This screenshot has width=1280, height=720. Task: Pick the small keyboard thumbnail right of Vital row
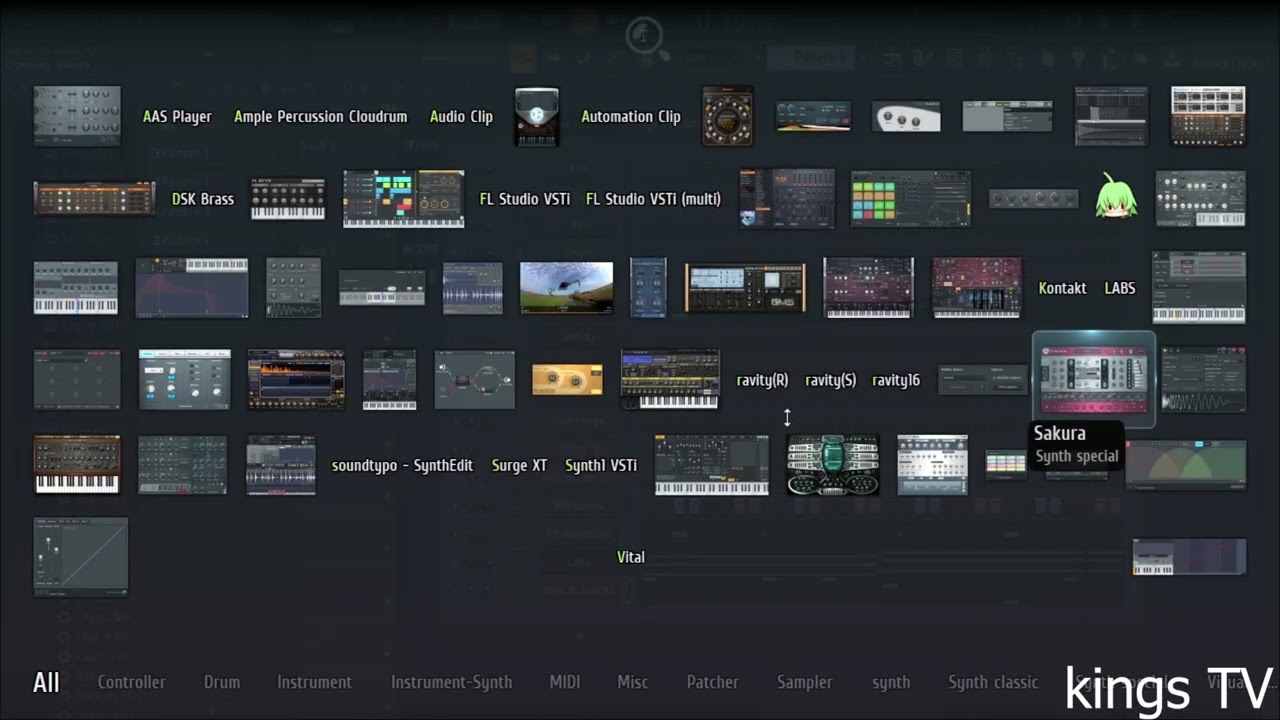pyautogui.click(x=1190, y=557)
